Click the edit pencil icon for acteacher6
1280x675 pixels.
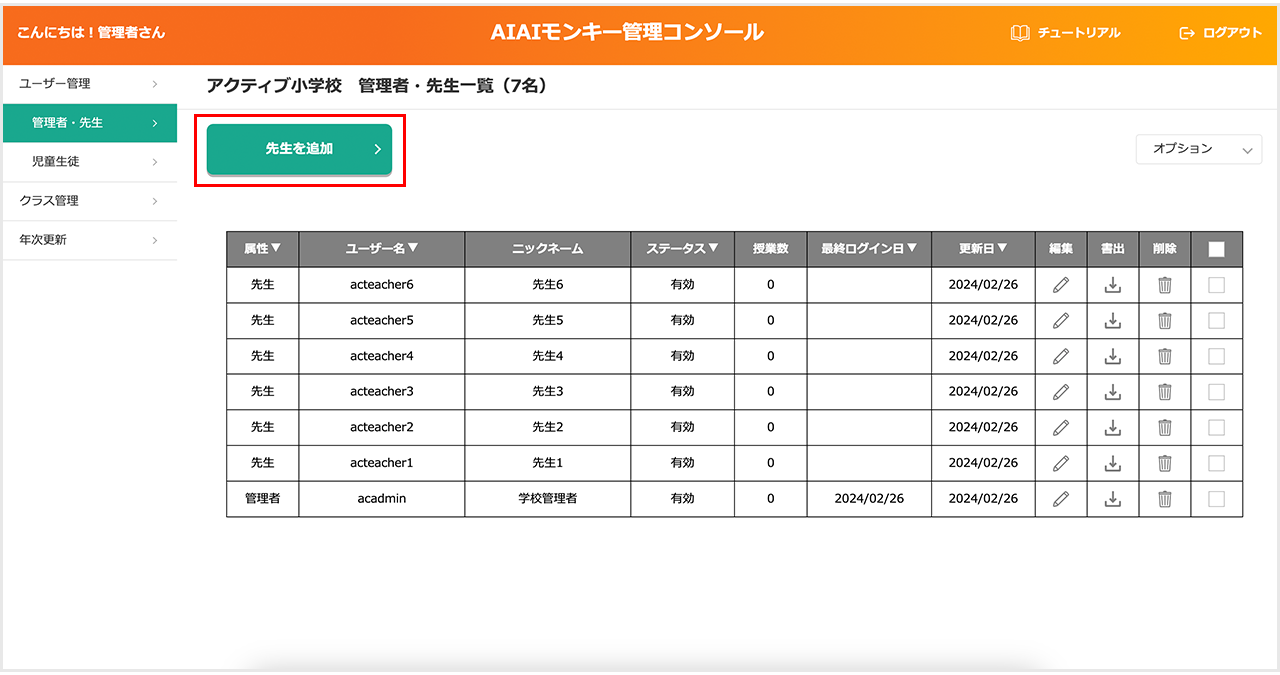coord(1061,285)
